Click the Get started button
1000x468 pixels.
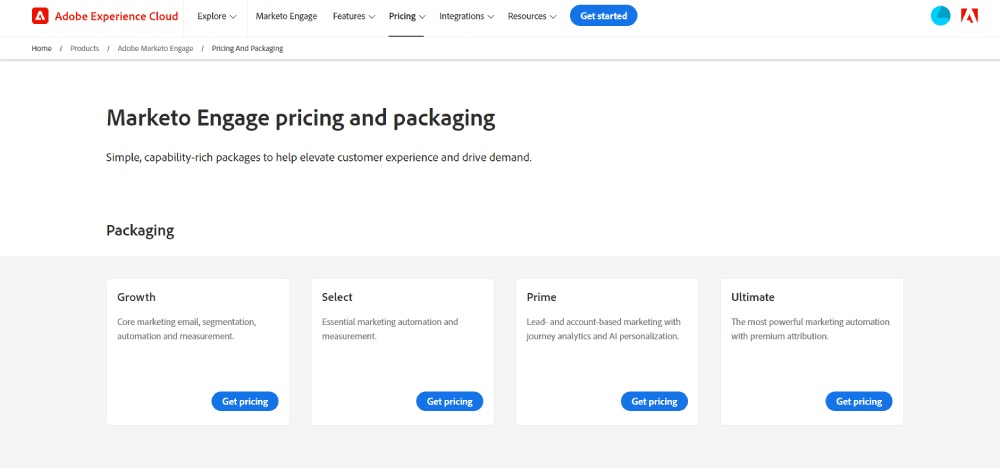(603, 16)
